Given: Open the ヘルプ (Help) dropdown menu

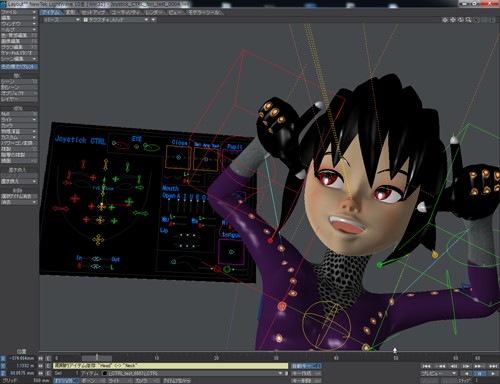Looking at the screenshot, I should pos(19,30).
